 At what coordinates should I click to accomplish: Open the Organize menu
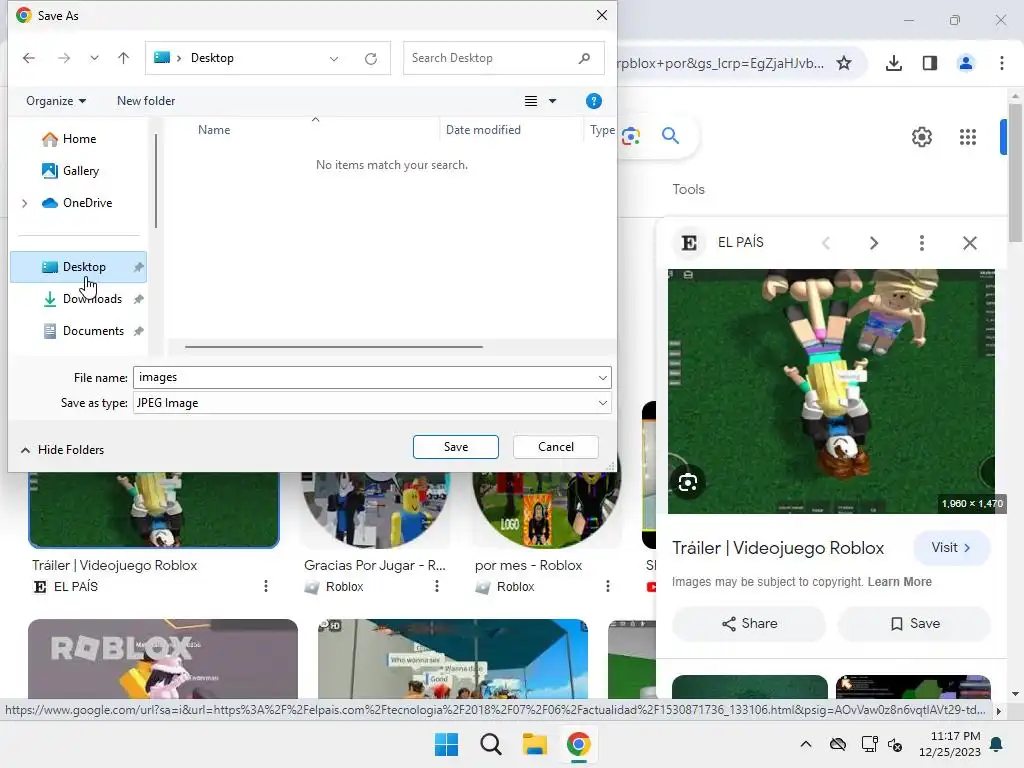56,101
